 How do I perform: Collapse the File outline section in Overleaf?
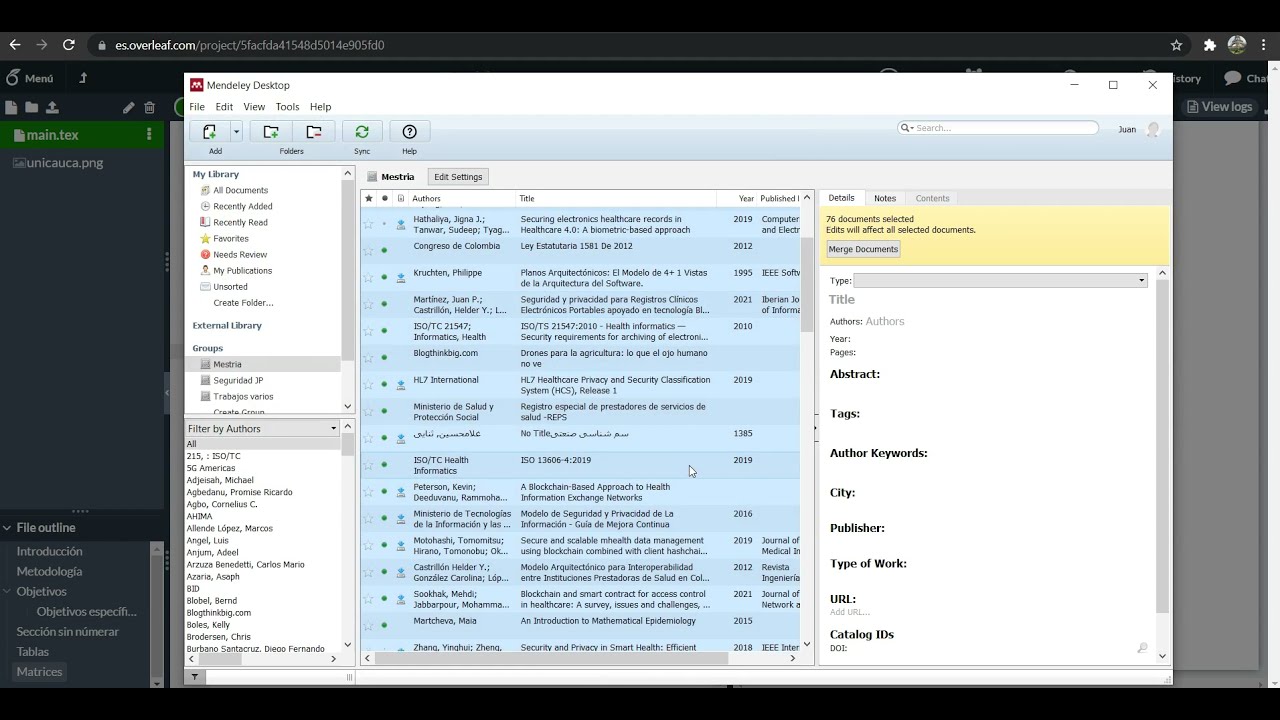point(6,528)
